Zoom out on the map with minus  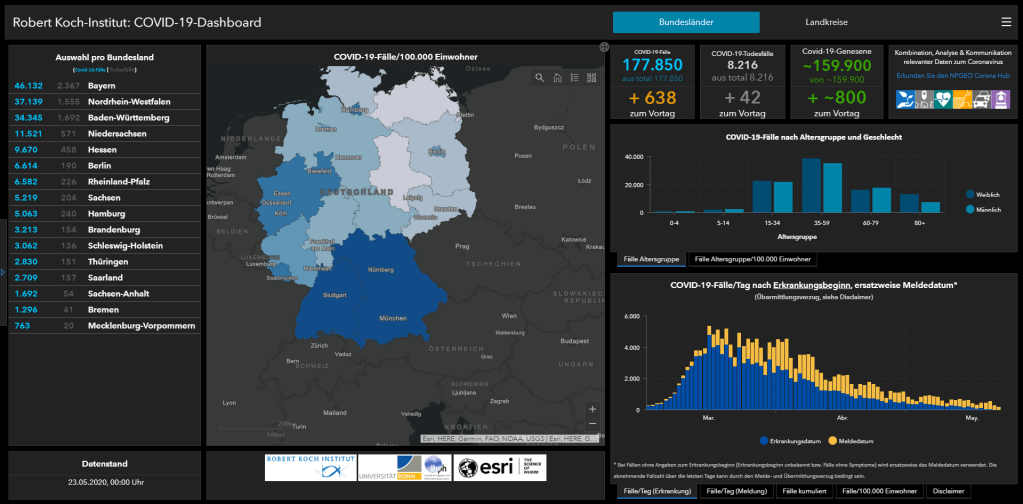click(592, 426)
